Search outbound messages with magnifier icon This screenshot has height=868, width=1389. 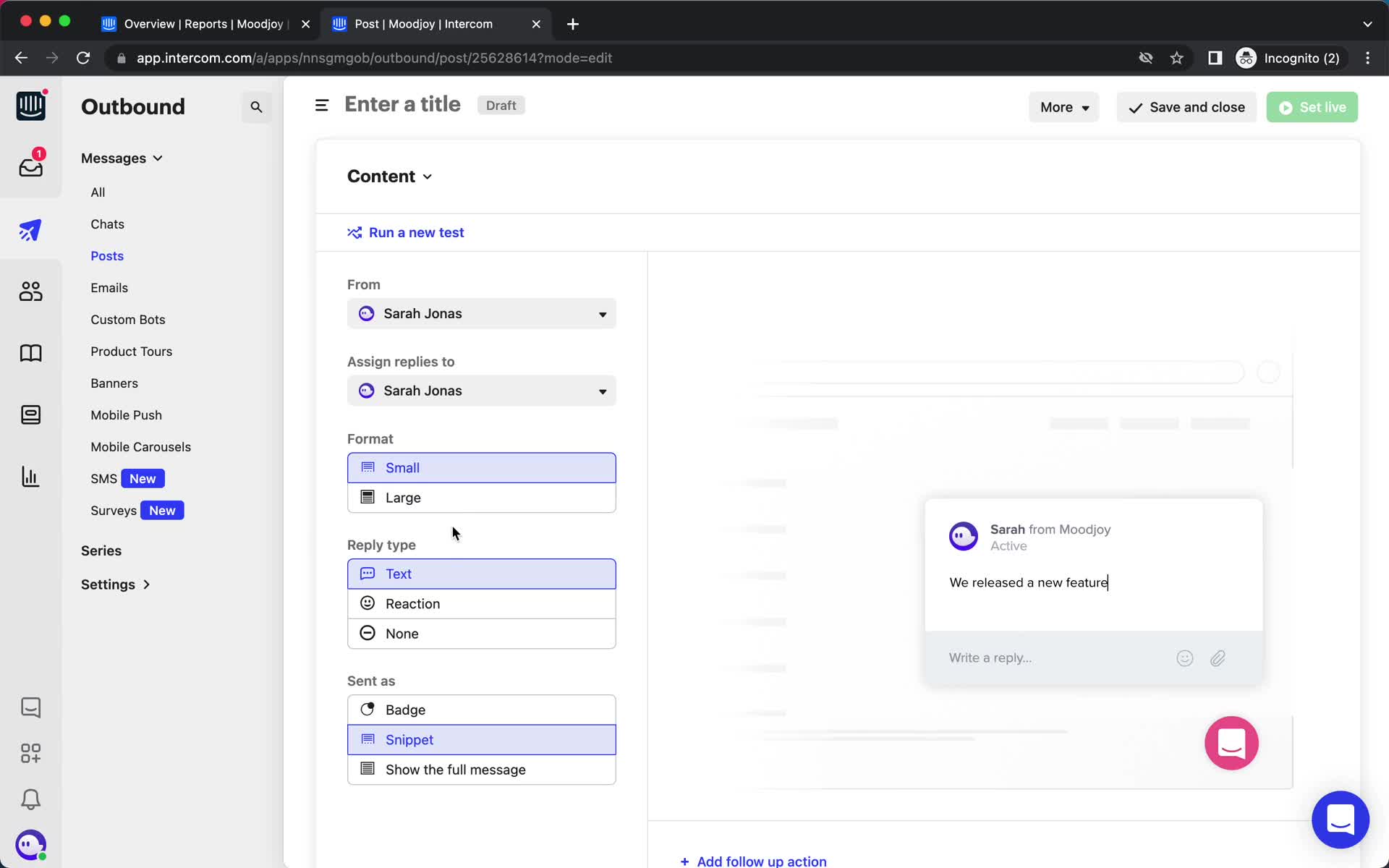tap(256, 107)
